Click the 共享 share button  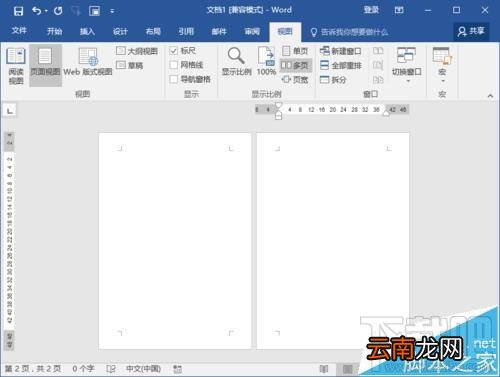471,31
